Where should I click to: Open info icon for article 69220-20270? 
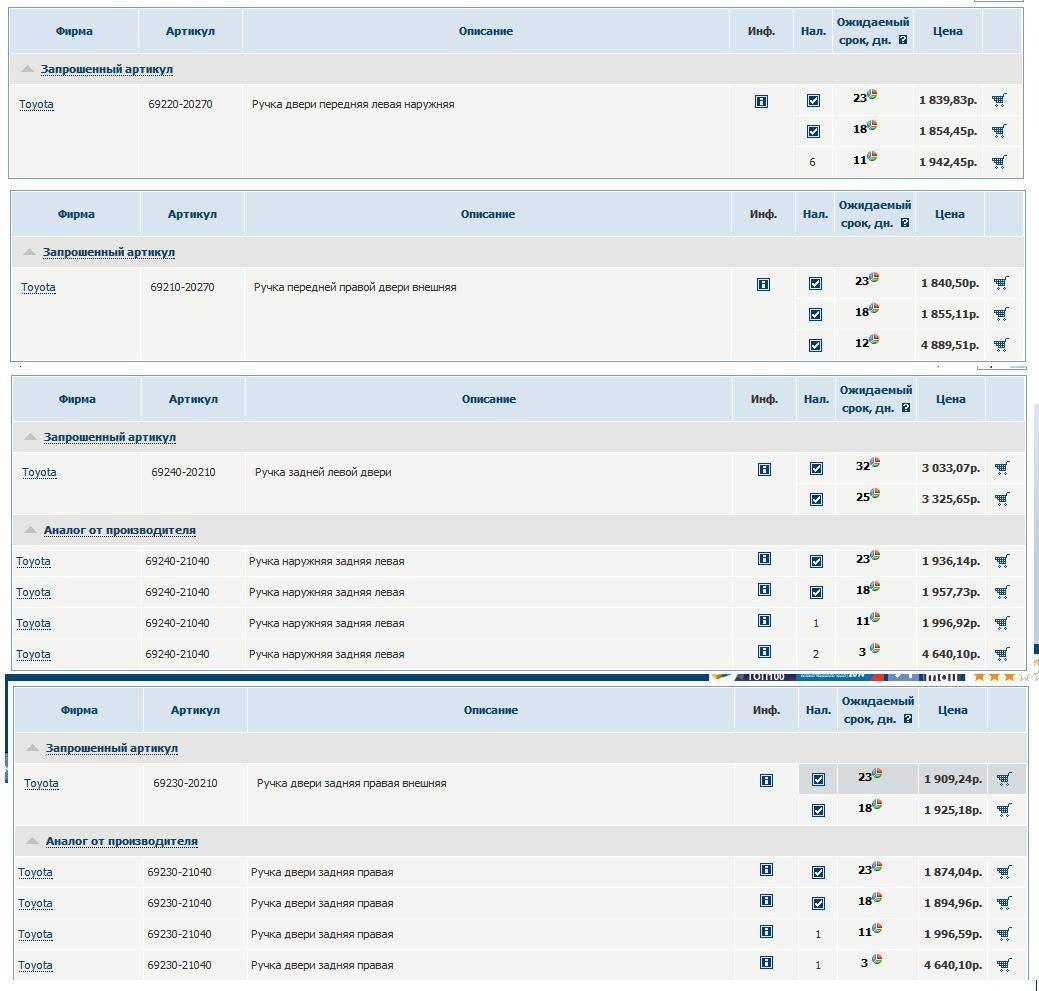coord(761,101)
